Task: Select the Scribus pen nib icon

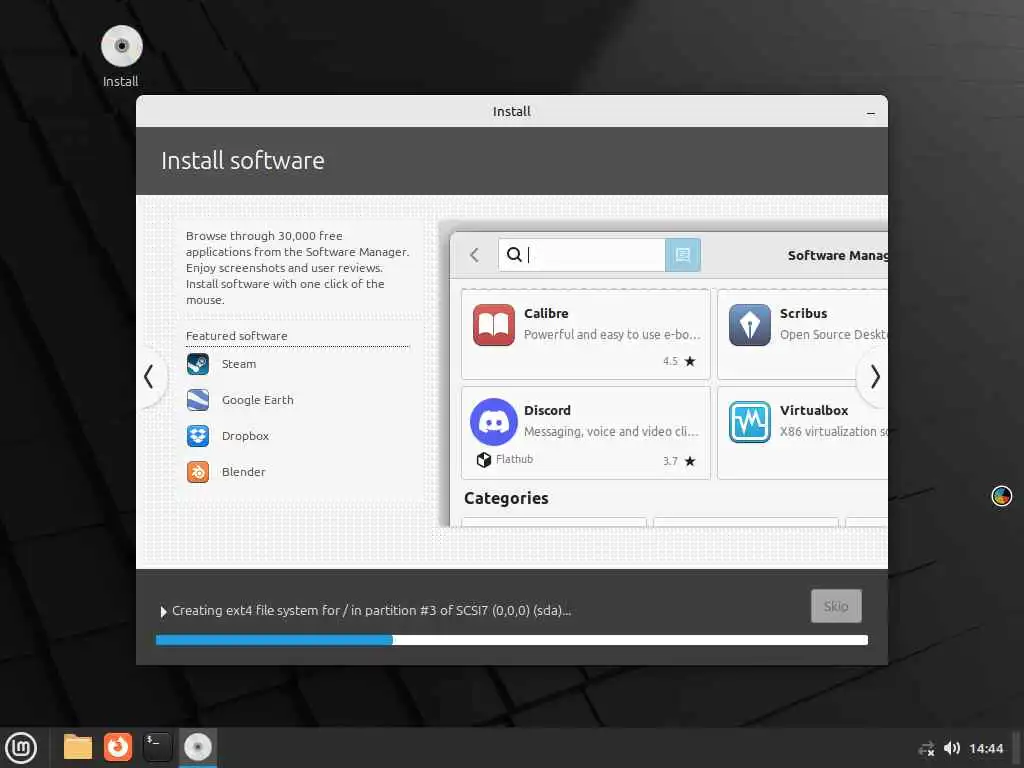Action: click(750, 325)
